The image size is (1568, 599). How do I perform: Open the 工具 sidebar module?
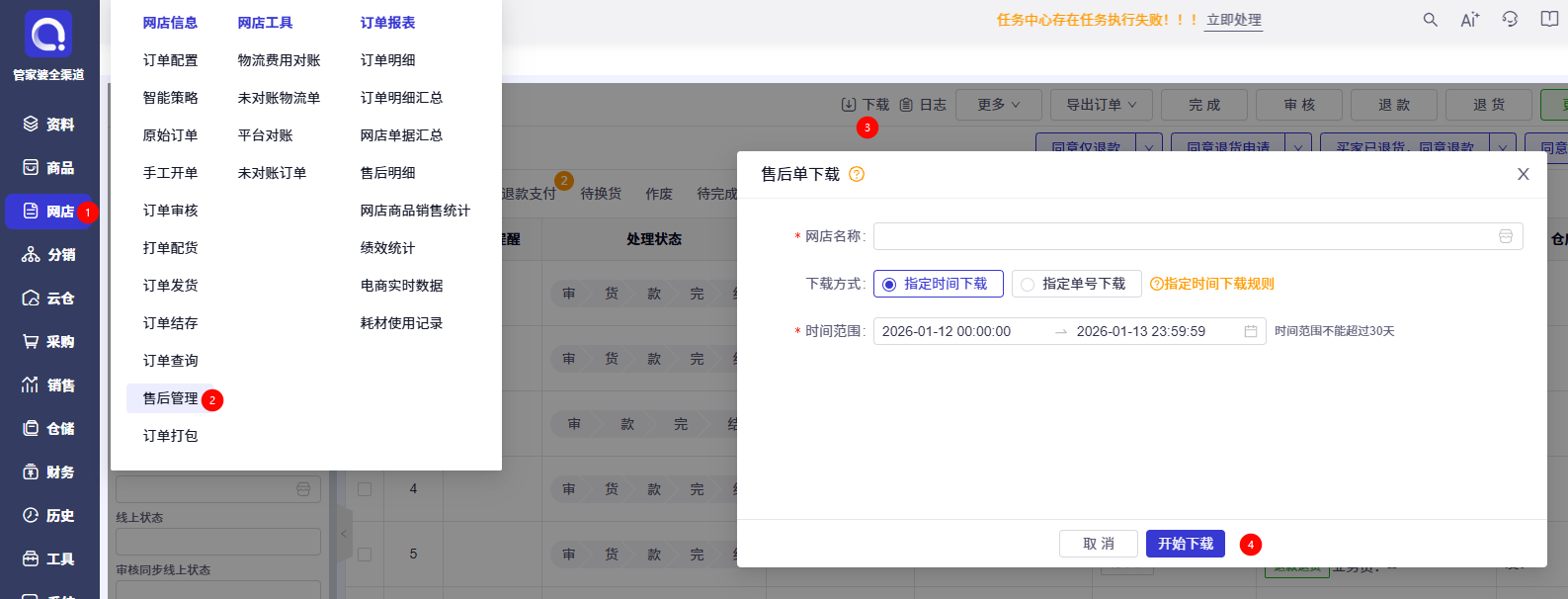(48, 559)
